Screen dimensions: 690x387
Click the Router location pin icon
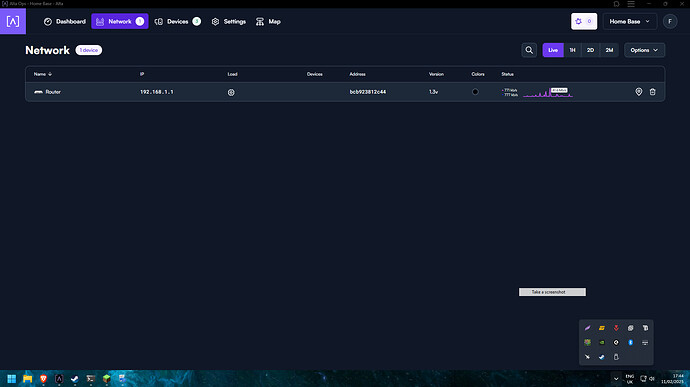tap(639, 92)
